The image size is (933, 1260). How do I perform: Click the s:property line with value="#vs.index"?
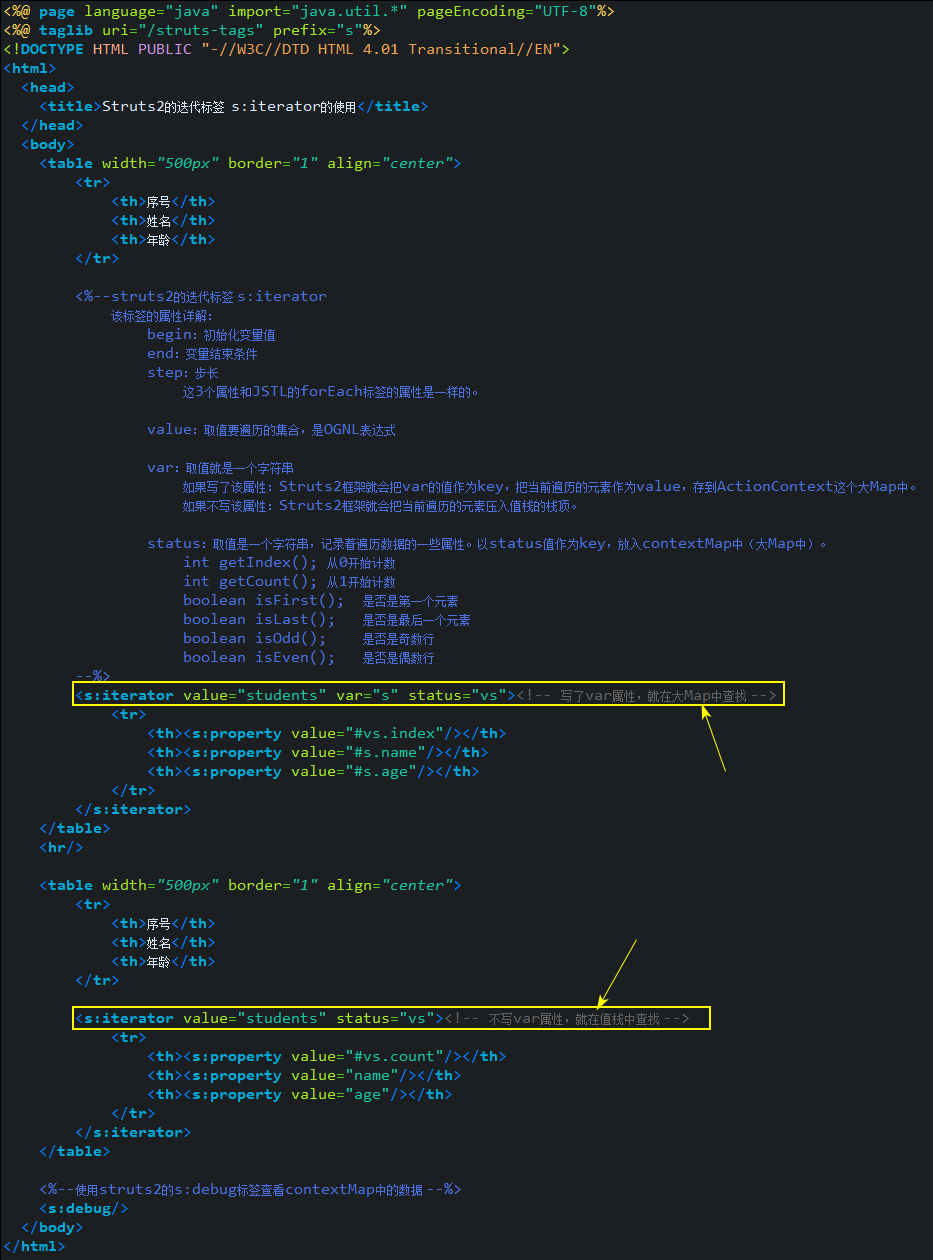point(327,733)
